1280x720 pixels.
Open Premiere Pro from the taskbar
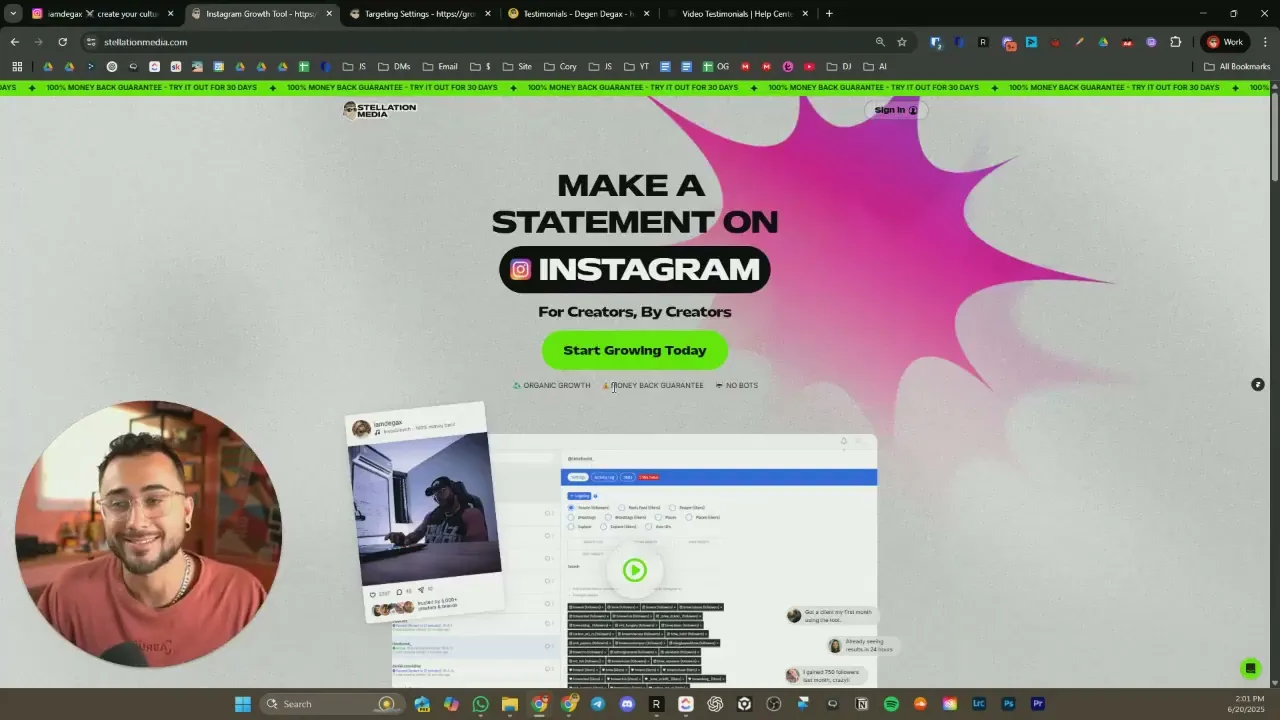[x=1038, y=704]
